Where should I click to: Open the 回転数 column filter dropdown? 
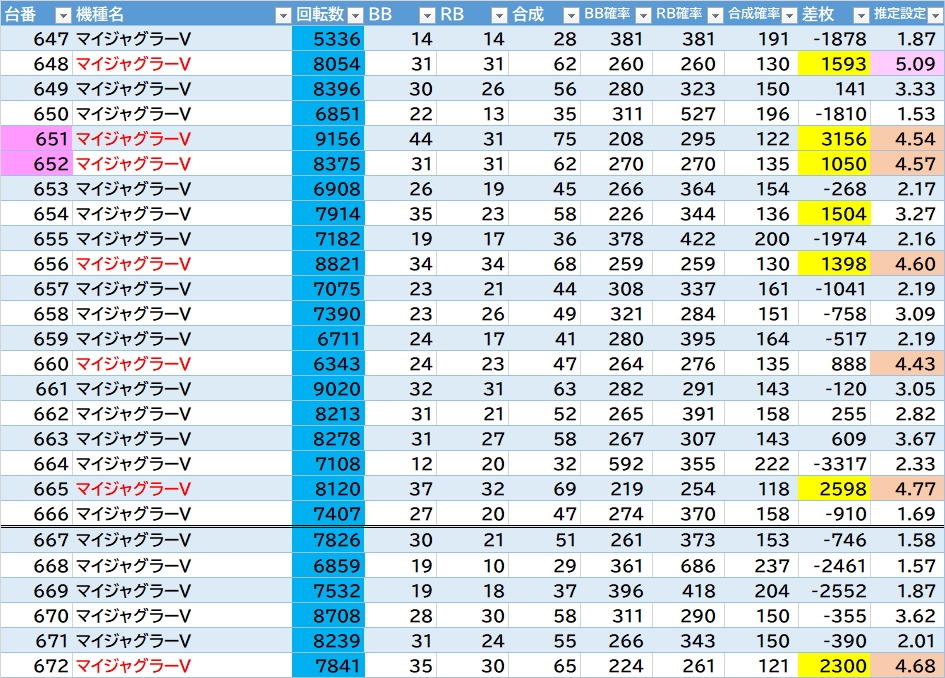(x=356, y=15)
